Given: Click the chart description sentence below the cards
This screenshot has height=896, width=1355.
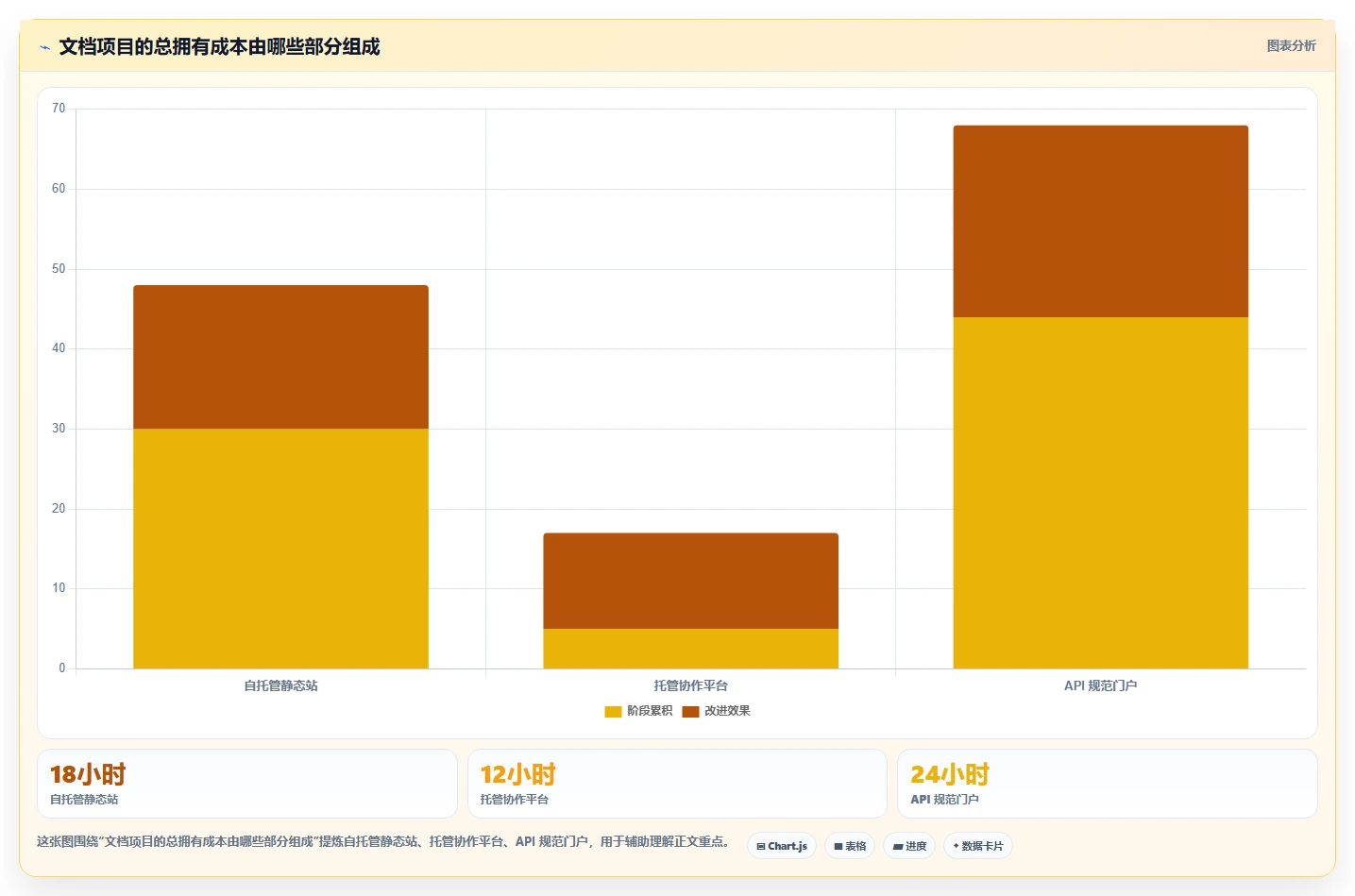Looking at the screenshot, I should (386, 841).
